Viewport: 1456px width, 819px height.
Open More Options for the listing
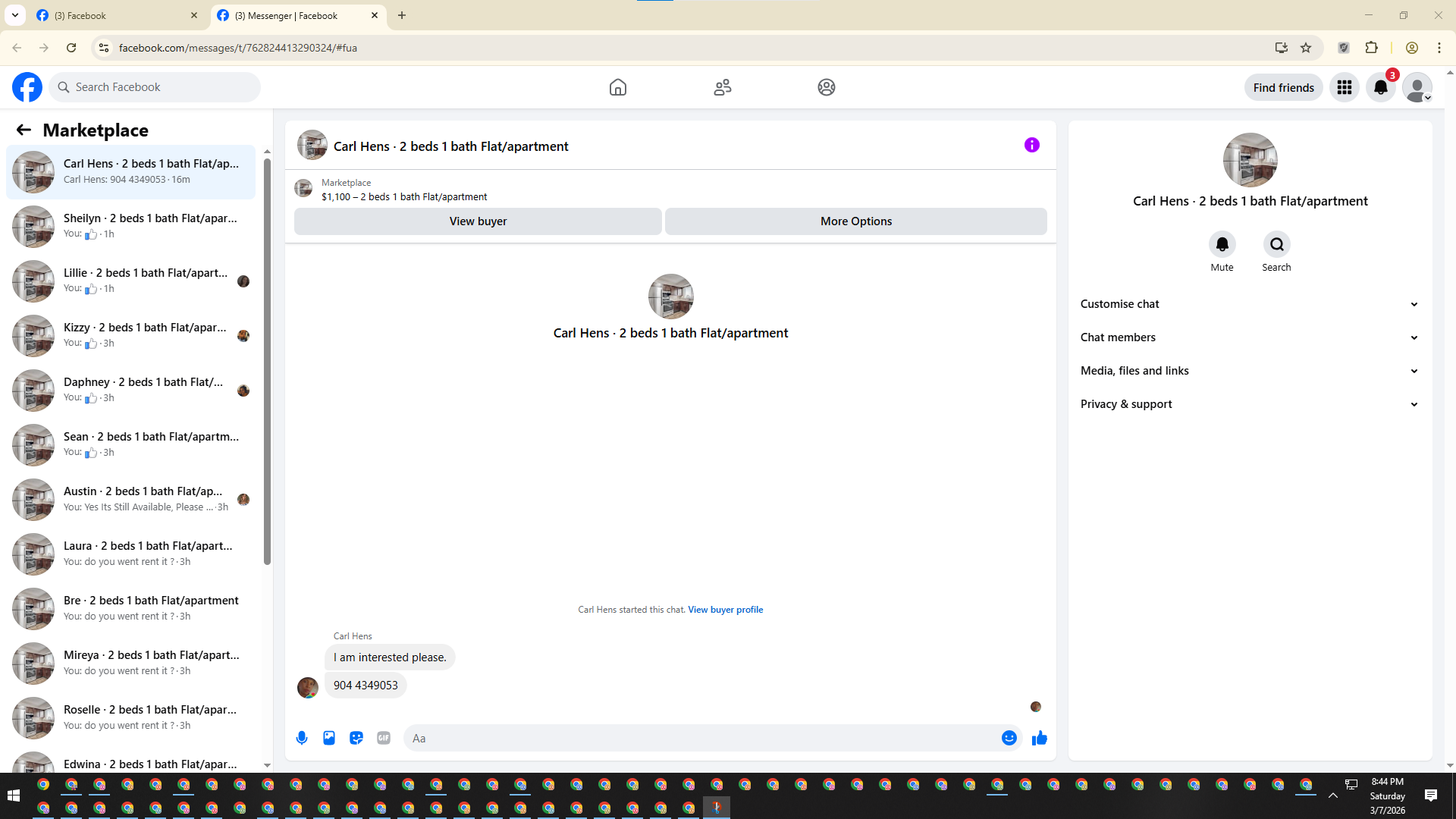pos(856,221)
